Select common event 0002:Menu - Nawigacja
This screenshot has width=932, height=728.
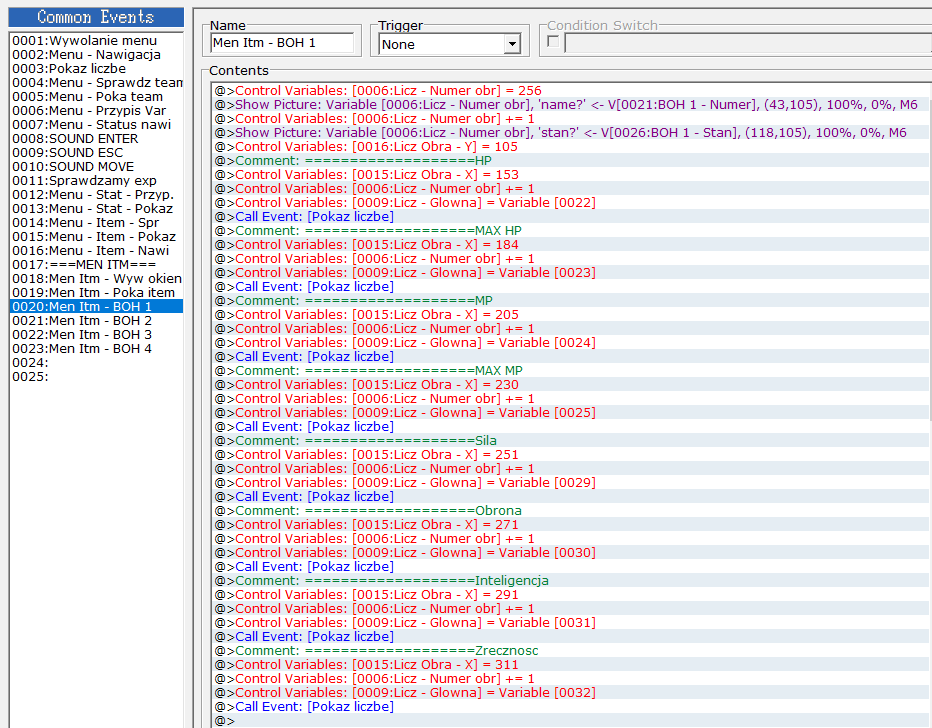coord(97,55)
